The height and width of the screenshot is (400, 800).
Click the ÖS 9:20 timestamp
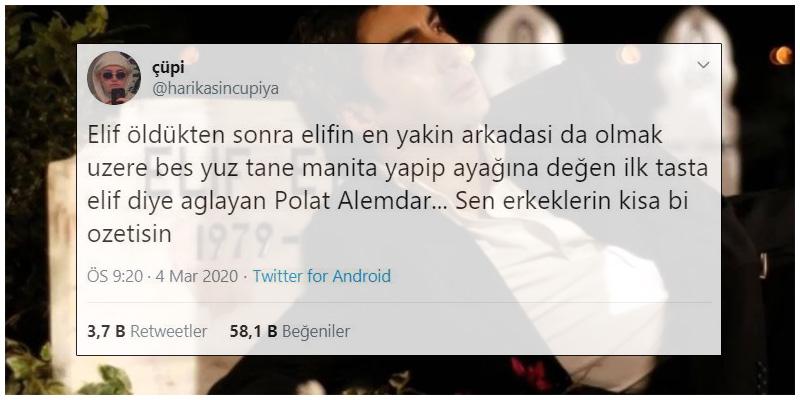115,277
